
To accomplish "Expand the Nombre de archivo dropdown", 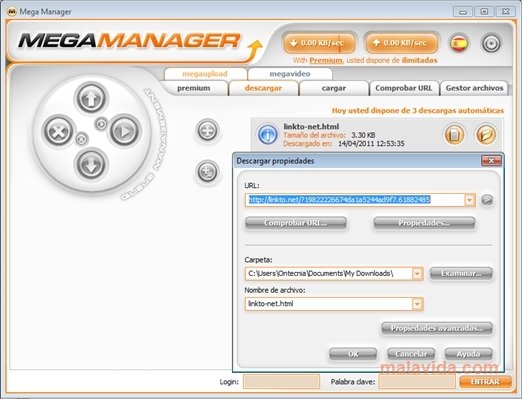I will (x=417, y=304).
